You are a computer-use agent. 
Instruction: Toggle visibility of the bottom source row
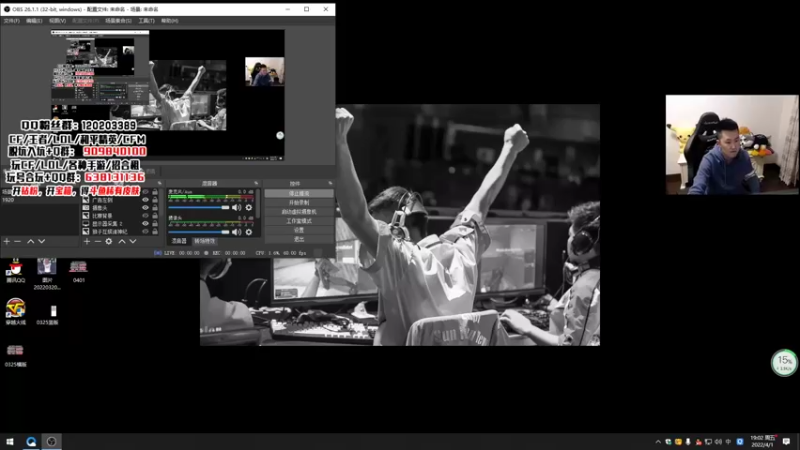click(145, 232)
